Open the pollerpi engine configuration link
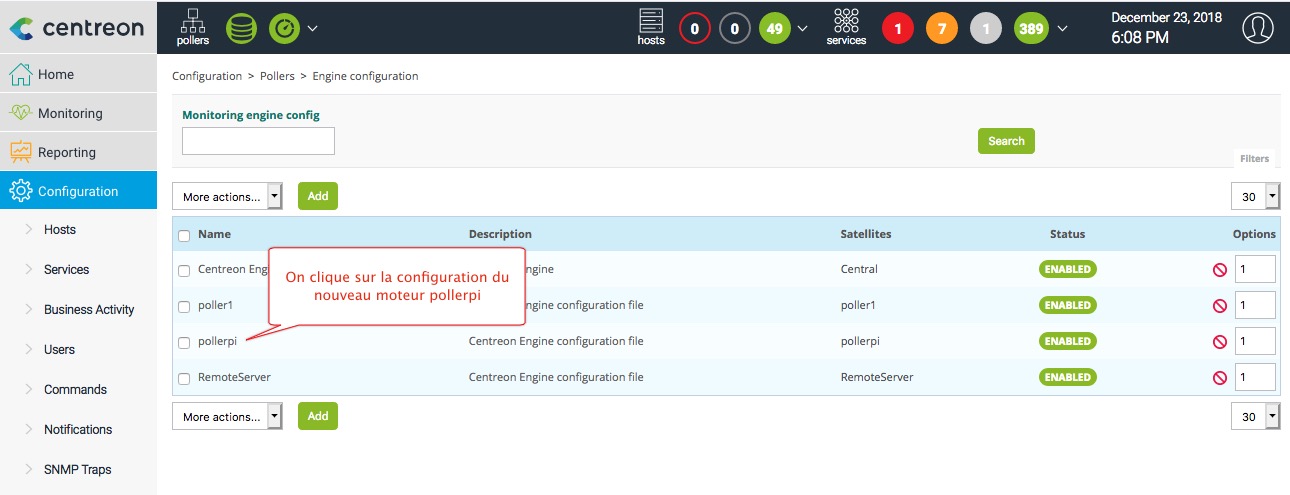 point(220,342)
